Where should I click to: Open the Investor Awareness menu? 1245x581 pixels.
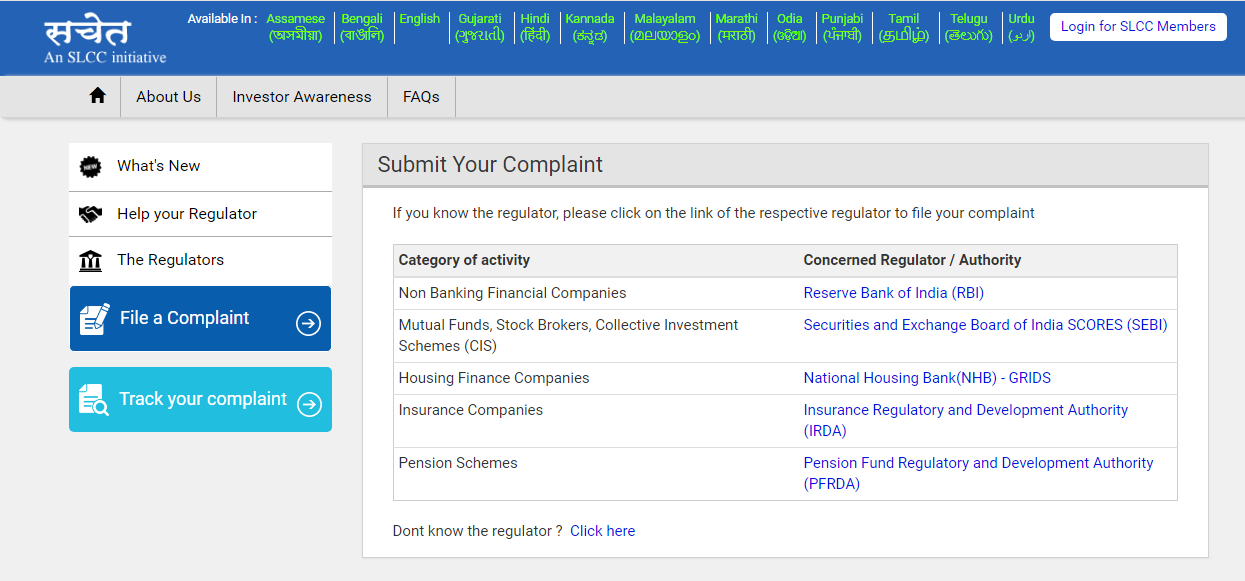coord(302,97)
